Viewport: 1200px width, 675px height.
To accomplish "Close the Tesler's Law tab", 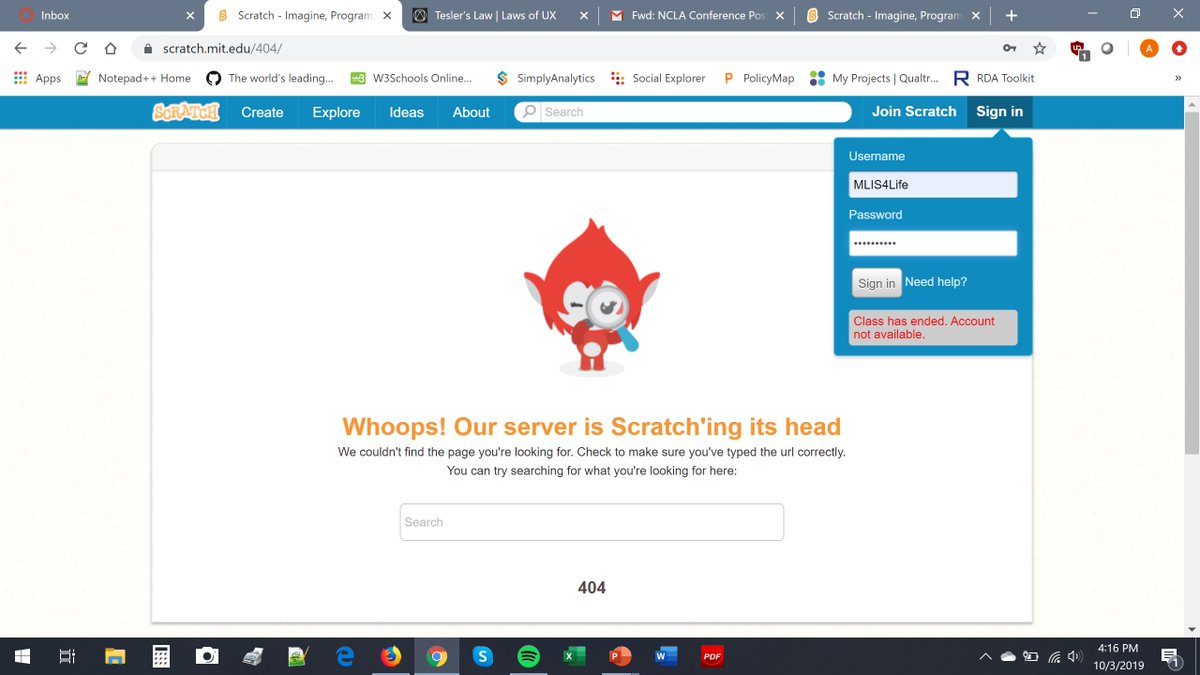I will click(x=584, y=15).
